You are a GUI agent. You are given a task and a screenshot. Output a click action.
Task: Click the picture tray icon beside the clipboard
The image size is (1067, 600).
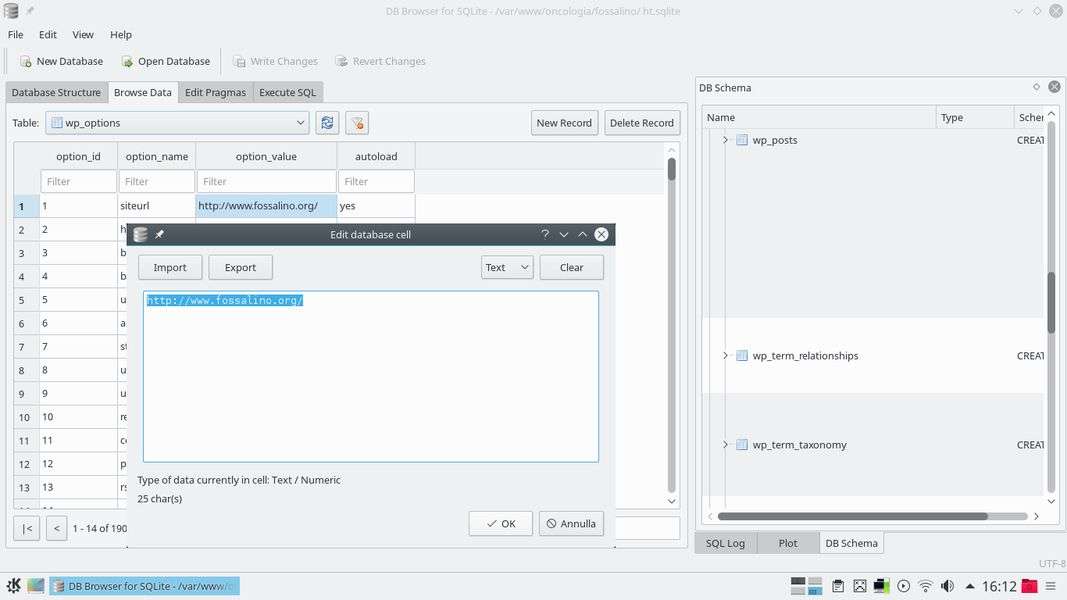[x=860, y=586]
